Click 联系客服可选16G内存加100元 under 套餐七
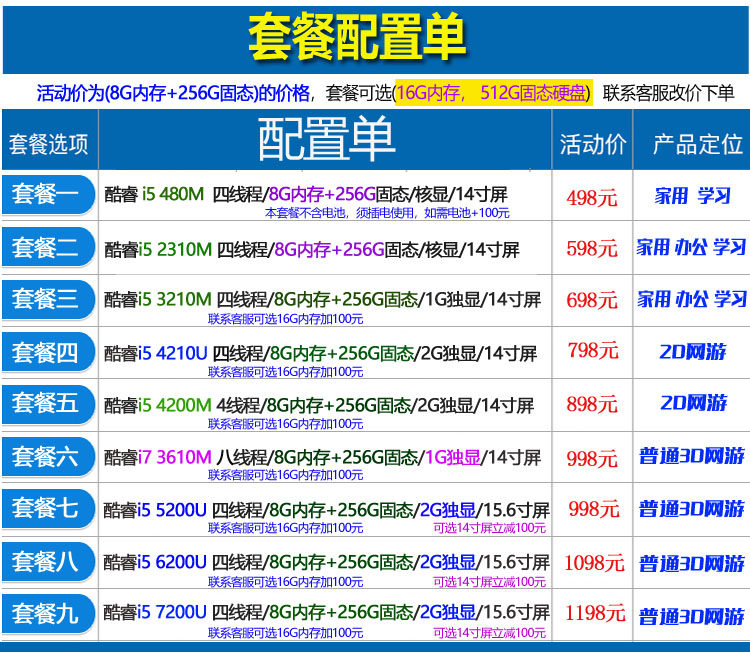The width and height of the screenshot is (750, 652). pos(286,528)
